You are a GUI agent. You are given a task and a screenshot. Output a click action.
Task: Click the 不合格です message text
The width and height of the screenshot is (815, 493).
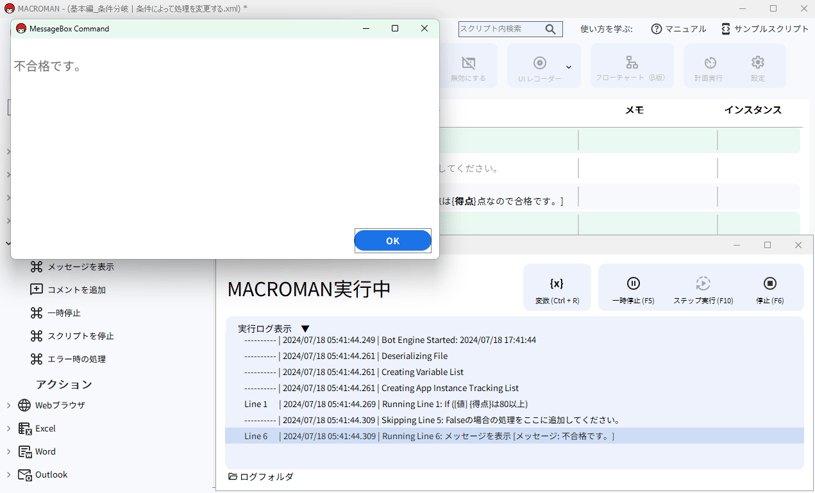click(47, 67)
